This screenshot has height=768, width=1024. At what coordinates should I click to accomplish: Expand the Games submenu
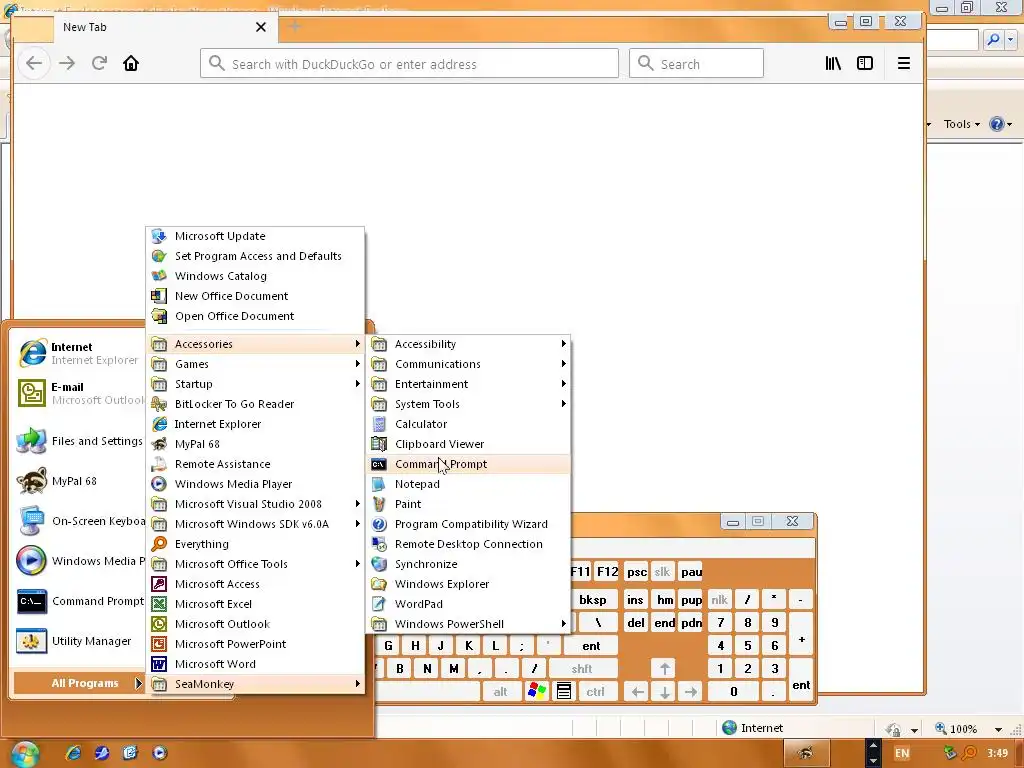255,364
